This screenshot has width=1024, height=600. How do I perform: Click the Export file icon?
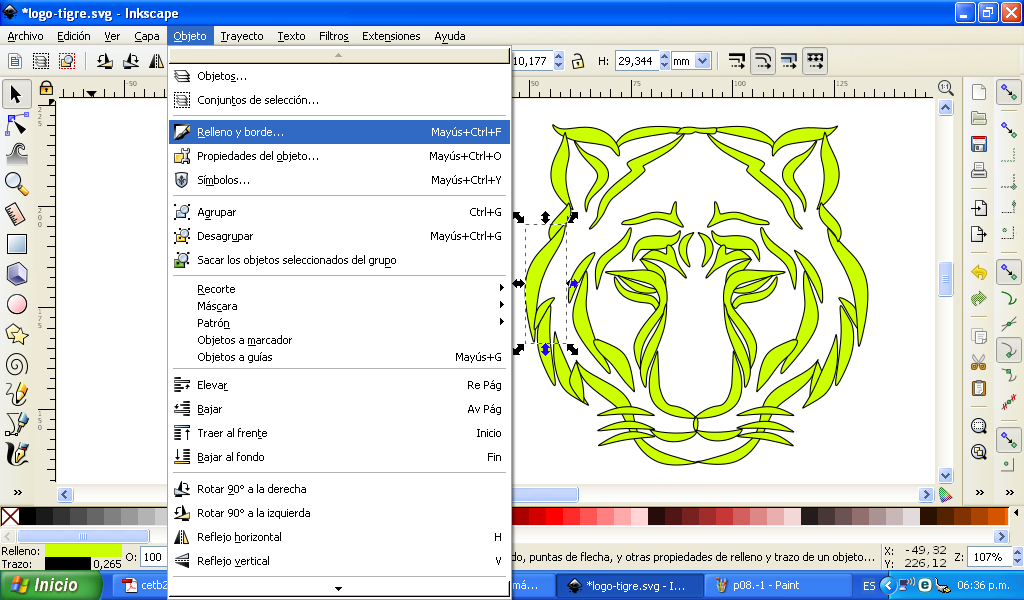click(x=978, y=234)
